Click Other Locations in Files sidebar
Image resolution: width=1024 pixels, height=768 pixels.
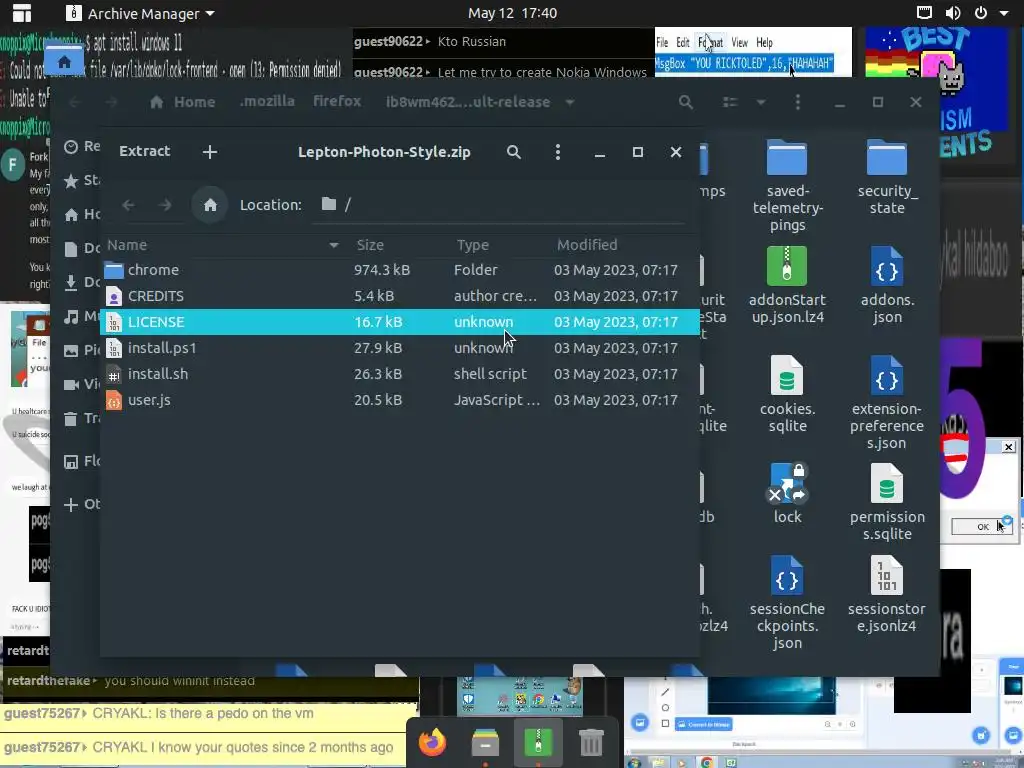[x=82, y=504]
